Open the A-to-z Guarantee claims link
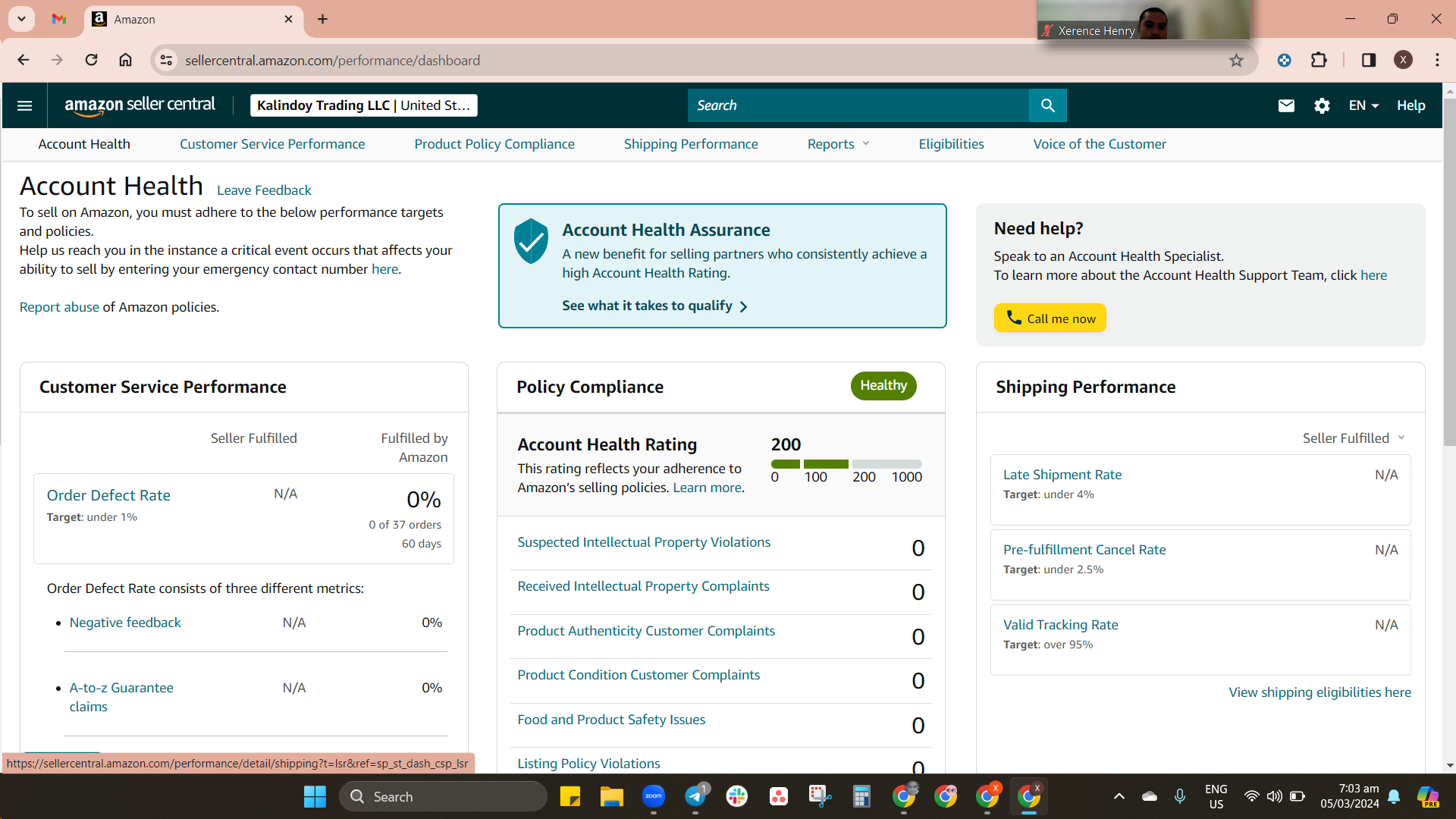This screenshot has width=1456, height=819. [121, 697]
